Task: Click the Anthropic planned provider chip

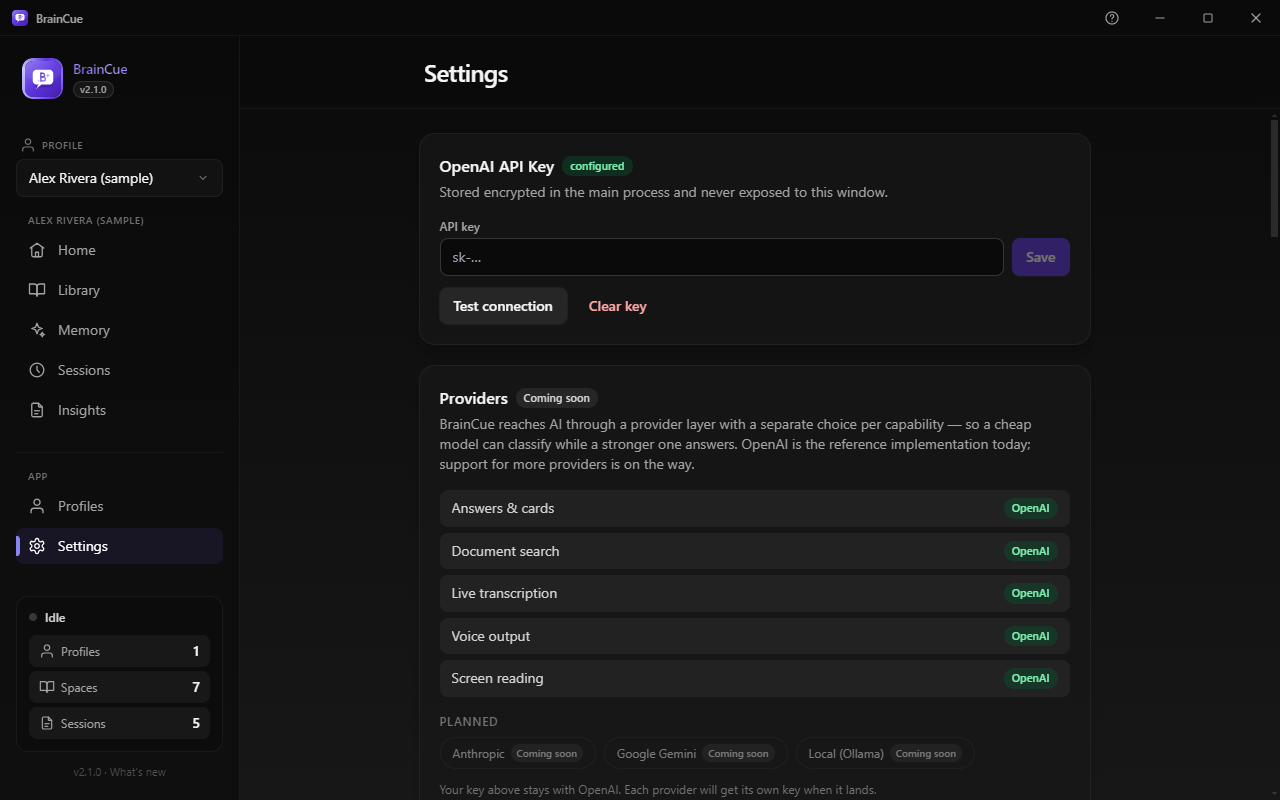Action: point(518,753)
